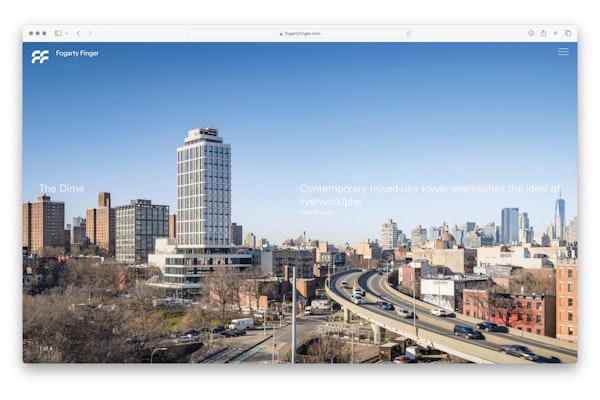The height and width of the screenshot is (400, 600).
Task: Click the Fogarty Finger FF logo
Action: click(40, 57)
